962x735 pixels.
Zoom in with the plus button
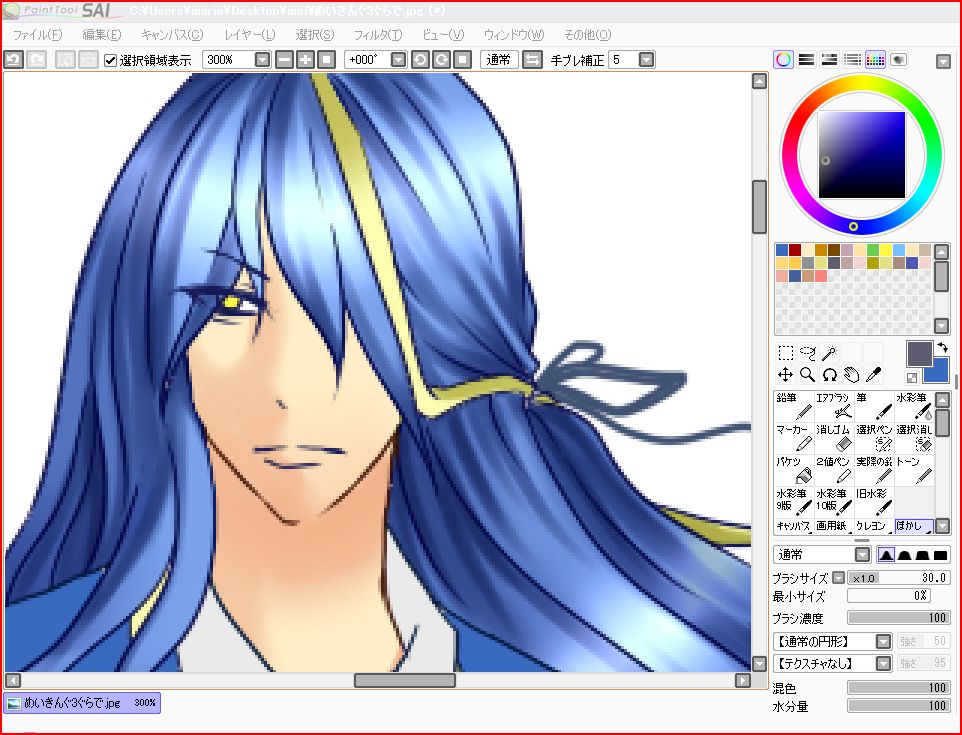(305, 60)
